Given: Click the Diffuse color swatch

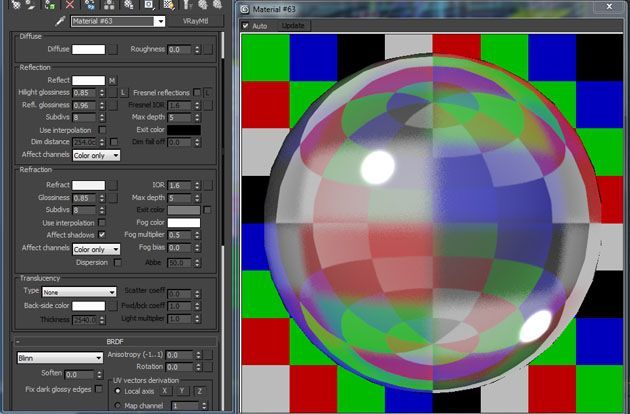Looking at the screenshot, I should pos(88,49).
